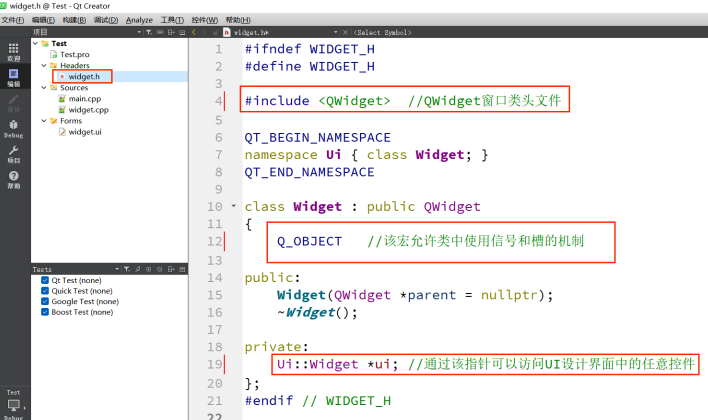Select main.cpp in the project tree

tap(84, 98)
